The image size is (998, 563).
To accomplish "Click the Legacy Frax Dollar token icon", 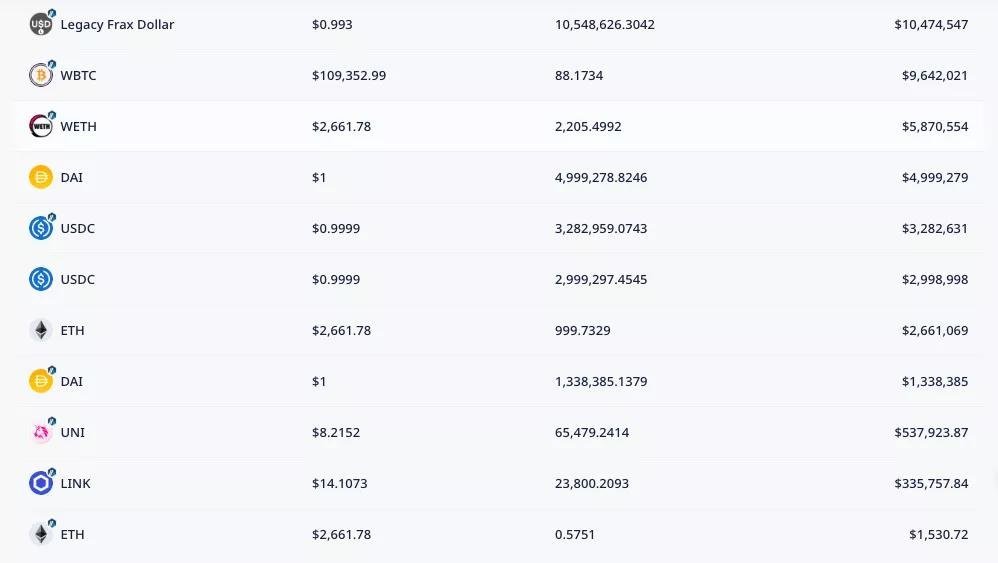I will click(x=41, y=24).
